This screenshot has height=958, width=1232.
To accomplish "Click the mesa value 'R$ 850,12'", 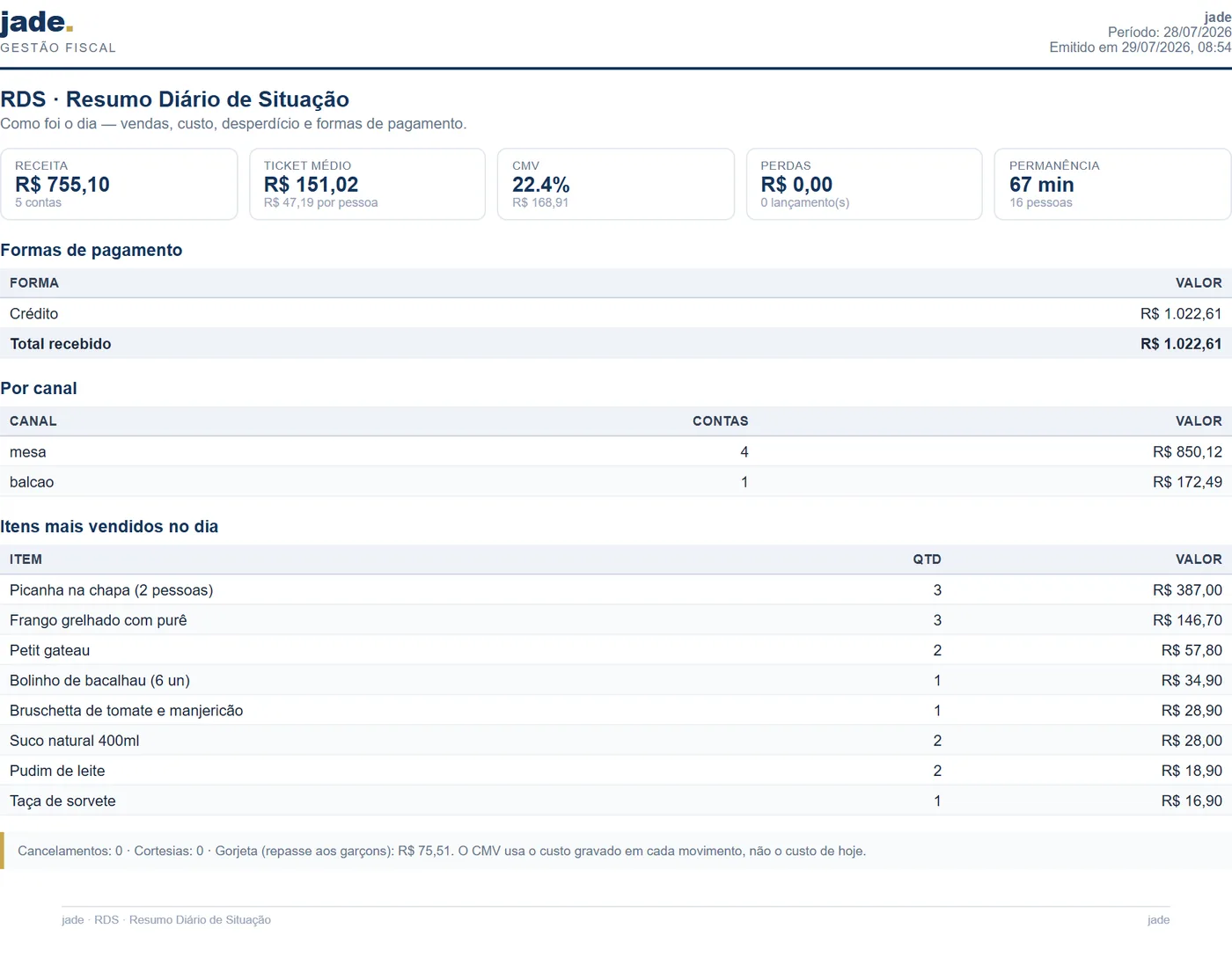I will tap(1187, 452).
